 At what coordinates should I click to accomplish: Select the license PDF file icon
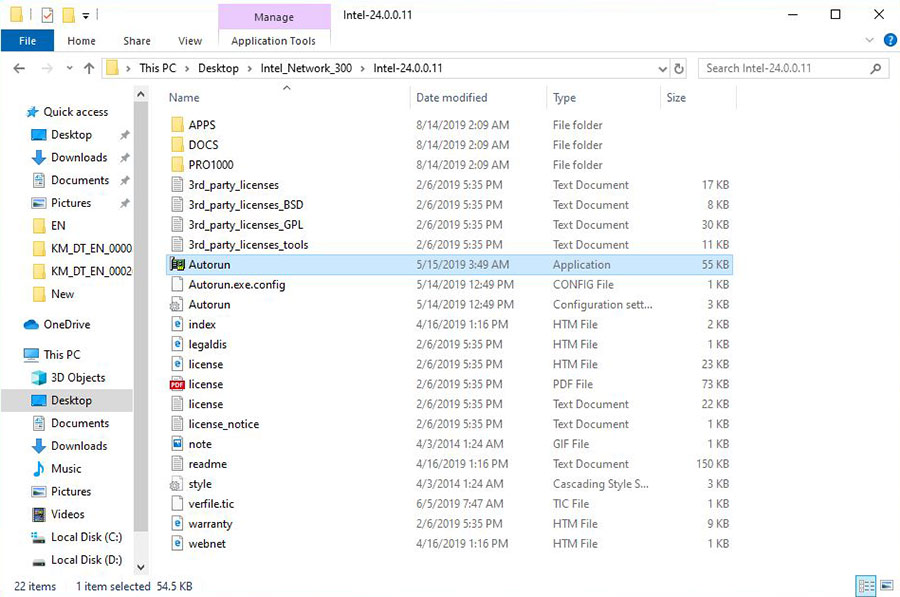pyautogui.click(x=177, y=384)
